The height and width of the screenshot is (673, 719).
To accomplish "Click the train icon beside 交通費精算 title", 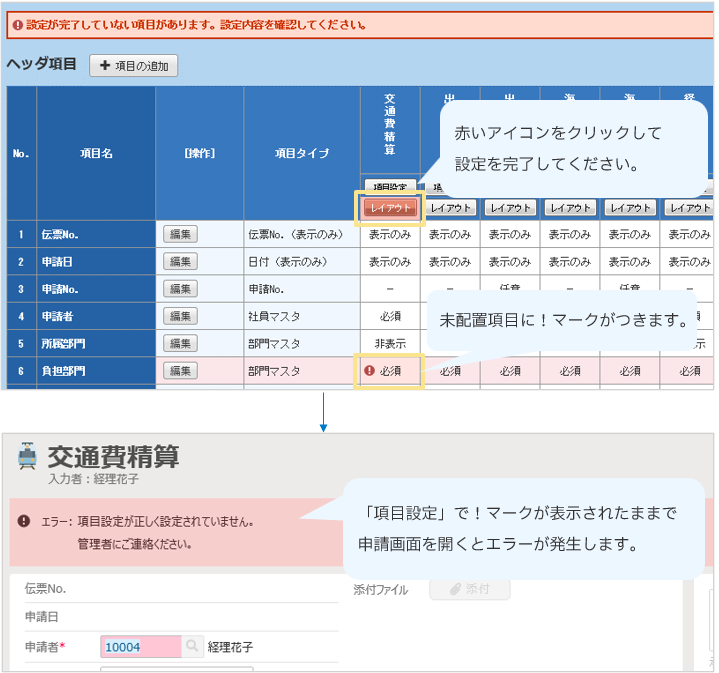I will 27,458.
